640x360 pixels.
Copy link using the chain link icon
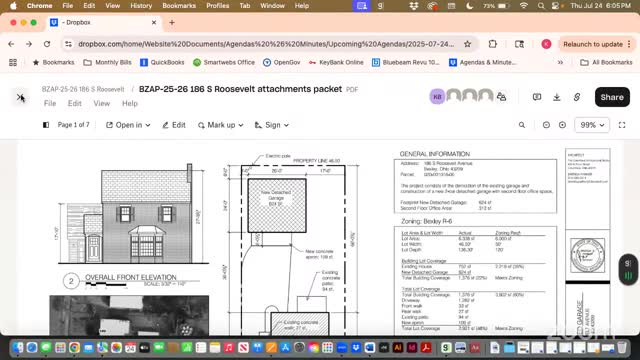577,97
